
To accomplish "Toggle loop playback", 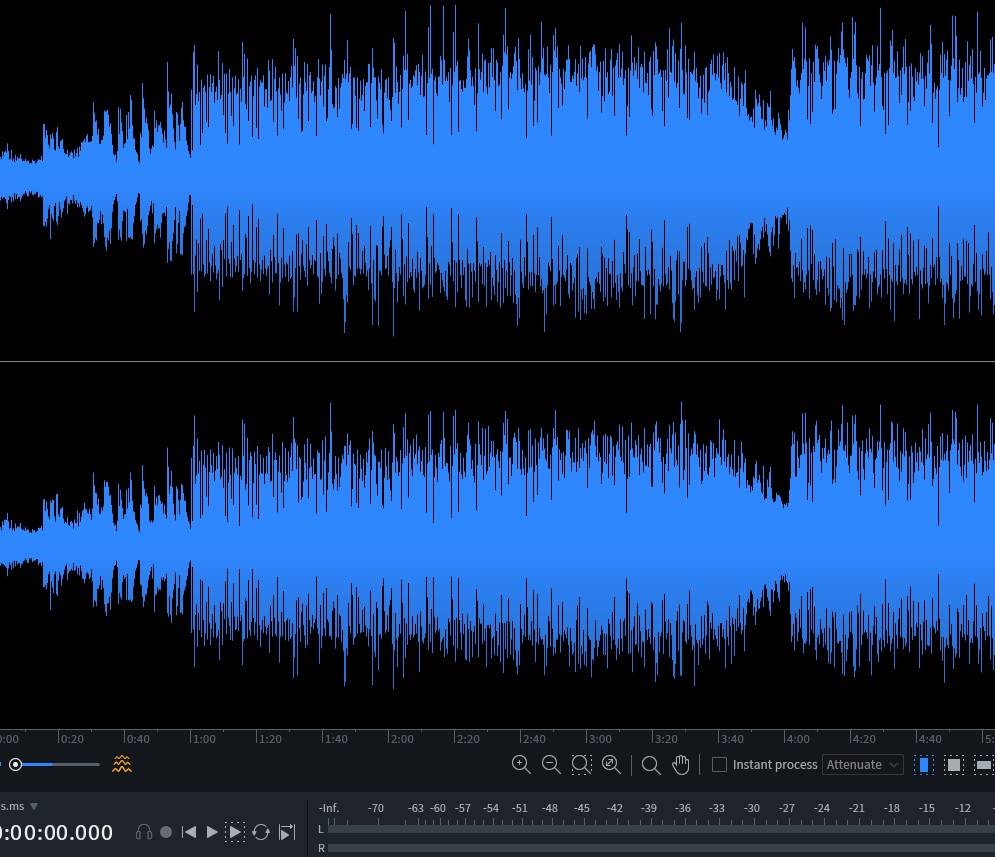I will [x=261, y=832].
